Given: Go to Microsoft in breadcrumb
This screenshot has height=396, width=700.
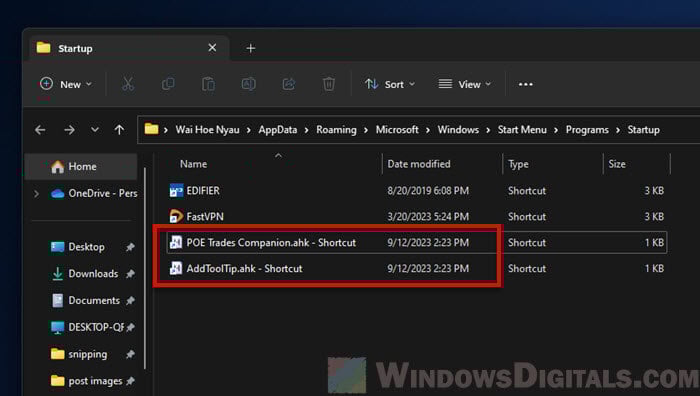Looking at the screenshot, I should pyautogui.click(x=397, y=129).
